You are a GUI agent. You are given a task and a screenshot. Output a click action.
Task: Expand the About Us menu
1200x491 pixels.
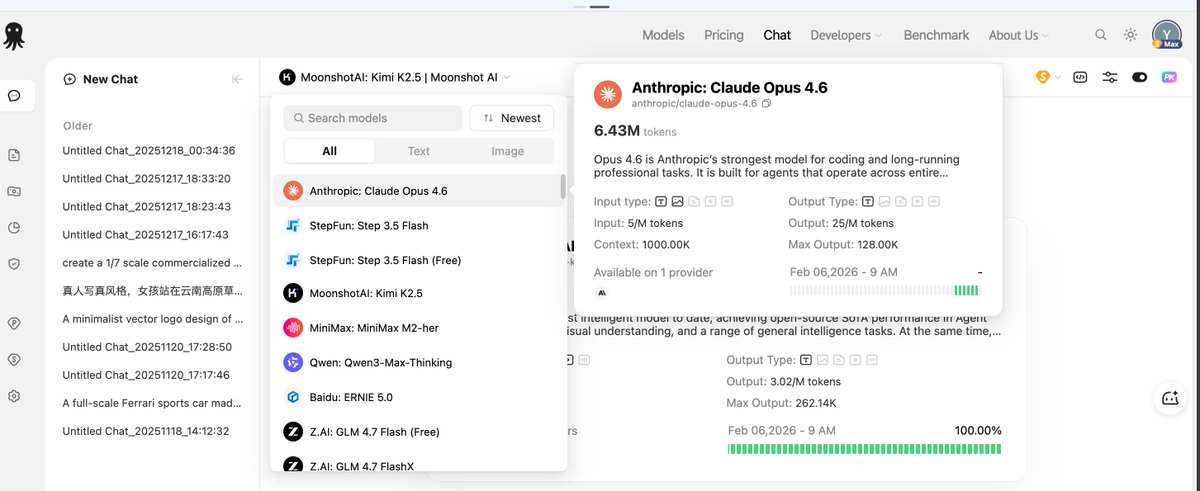[x=1019, y=35]
